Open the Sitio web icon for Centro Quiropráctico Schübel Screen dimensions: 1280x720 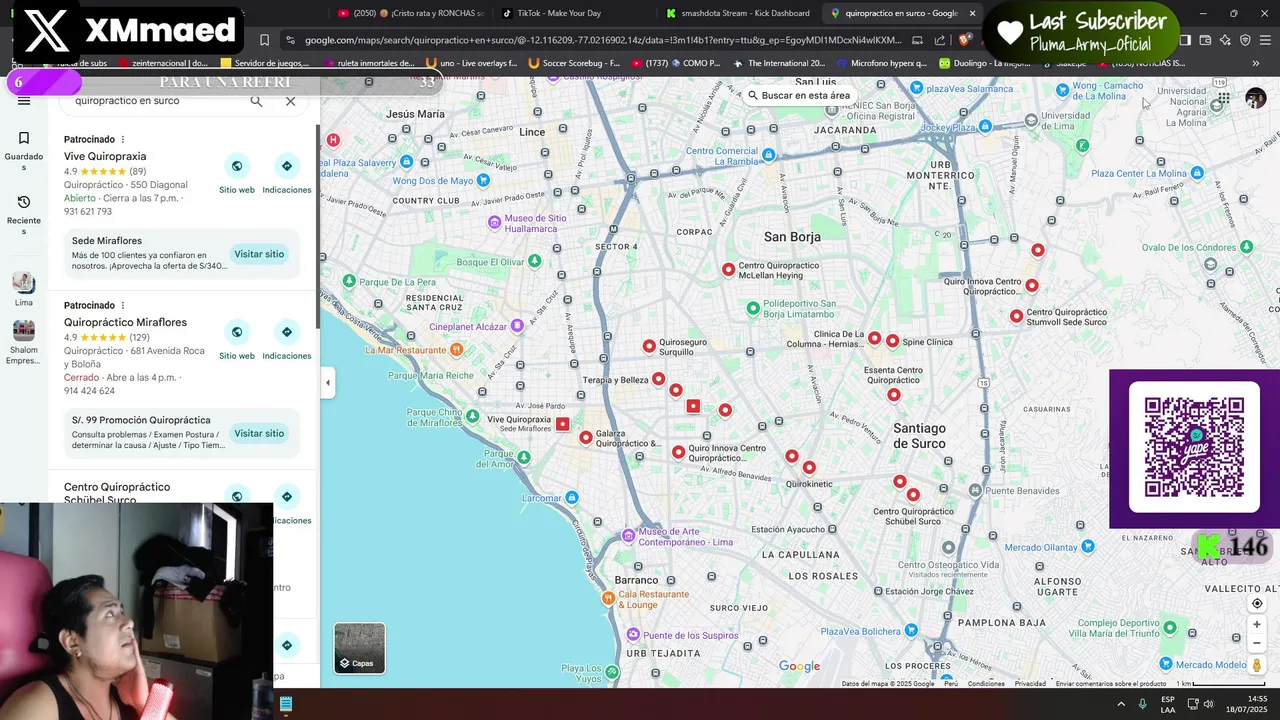[237, 496]
